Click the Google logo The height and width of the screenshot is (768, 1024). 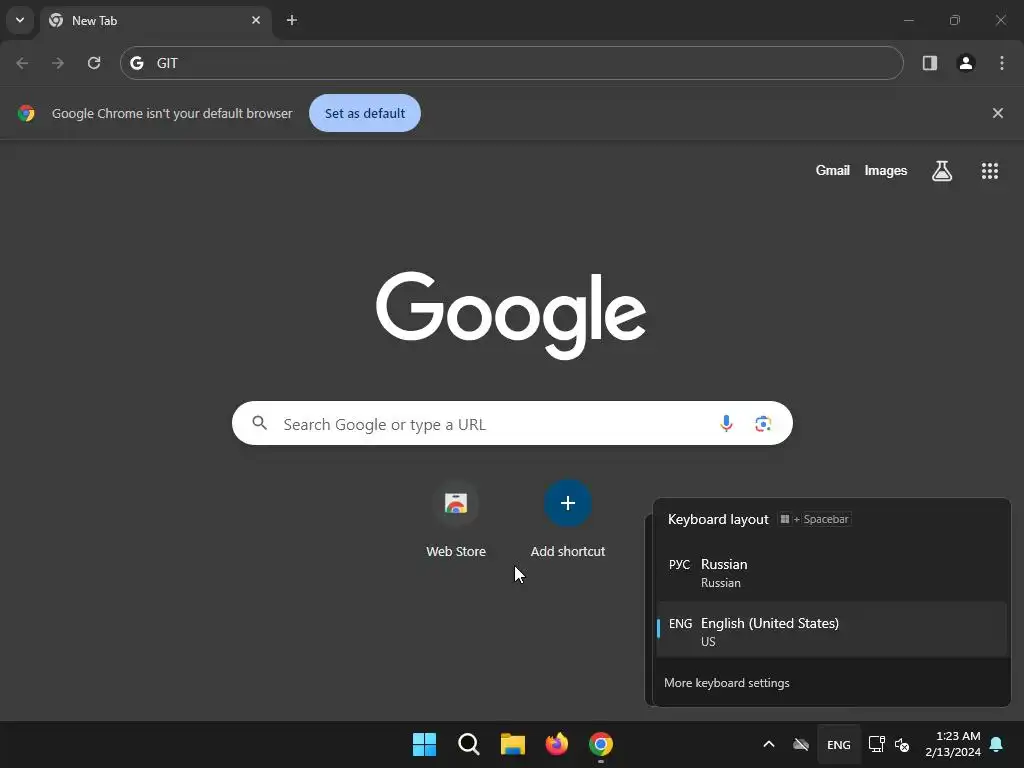[511, 315]
